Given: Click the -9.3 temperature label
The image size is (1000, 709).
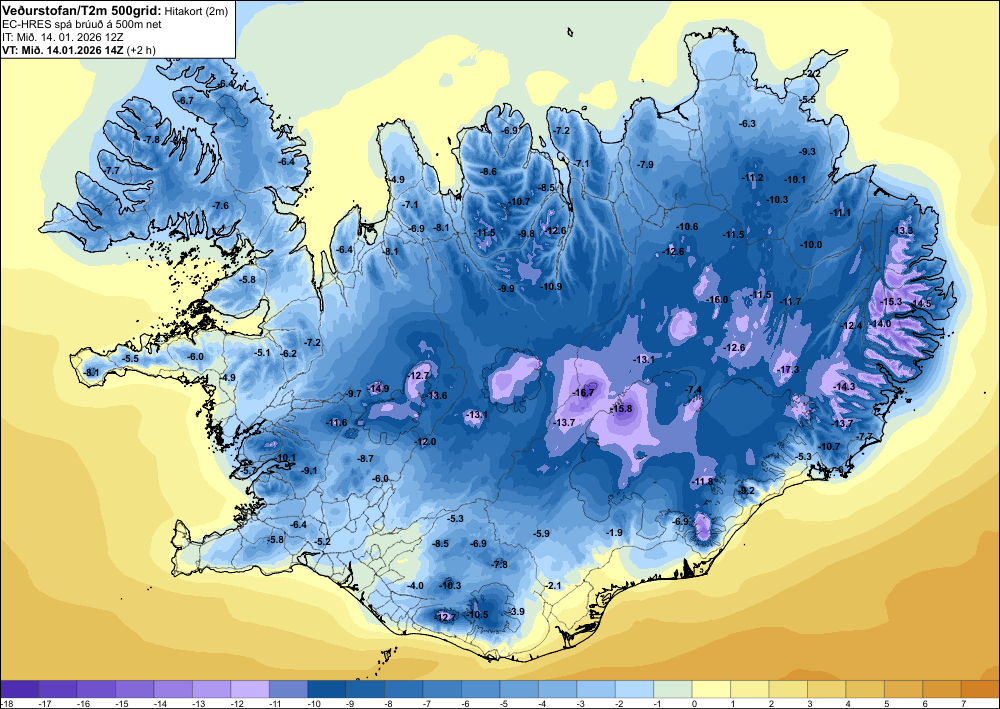Looking at the screenshot, I should [x=807, y=151].
